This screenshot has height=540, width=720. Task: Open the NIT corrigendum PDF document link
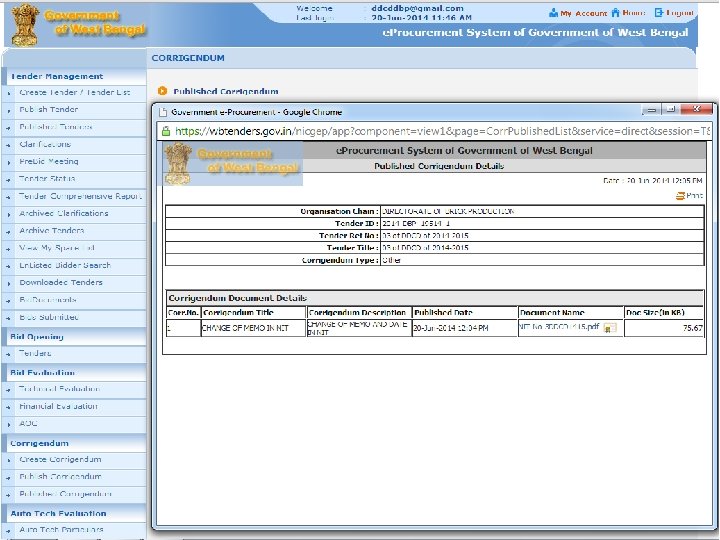coord(558,327)
